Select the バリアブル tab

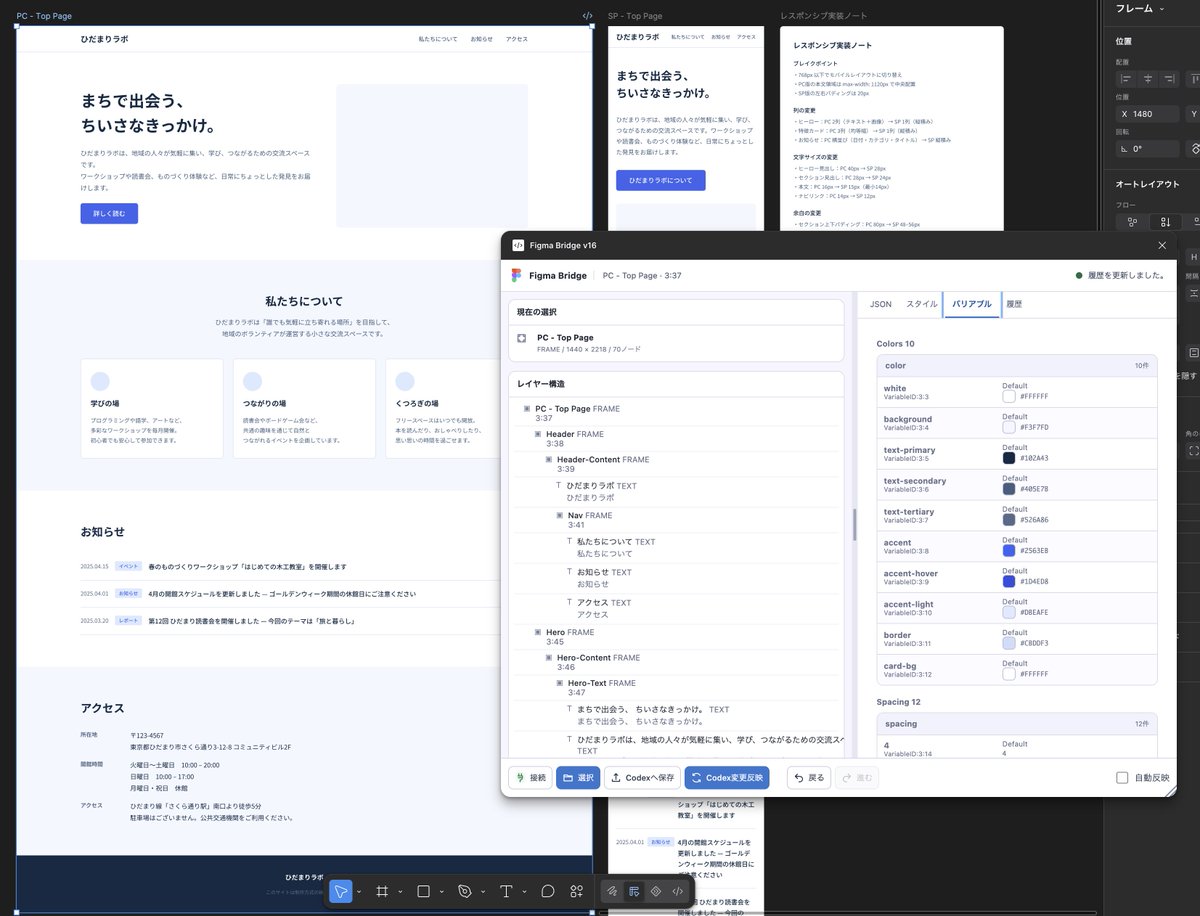coord(972,304)
